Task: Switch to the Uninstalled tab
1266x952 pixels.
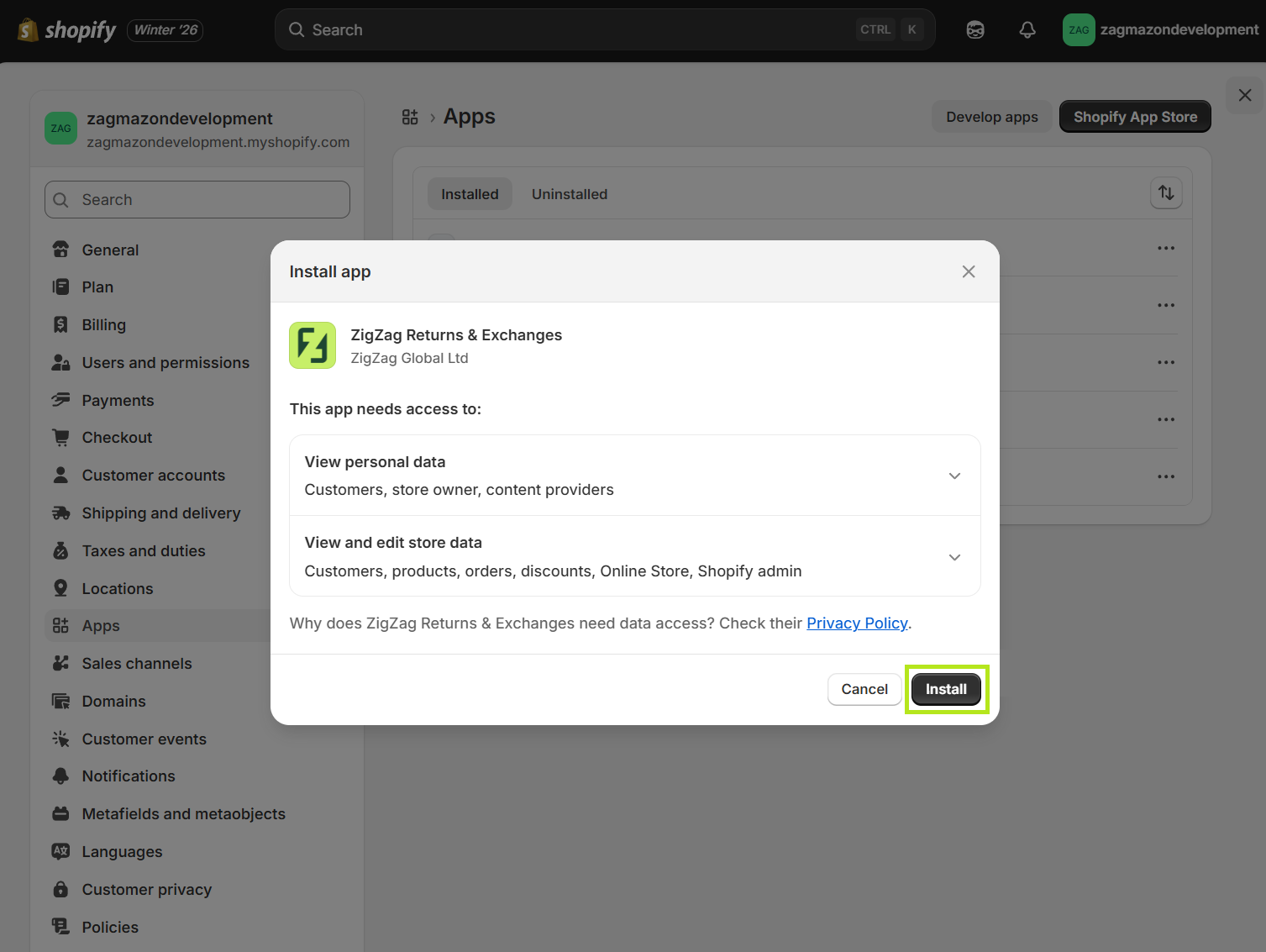Action: tap(569, 193)
